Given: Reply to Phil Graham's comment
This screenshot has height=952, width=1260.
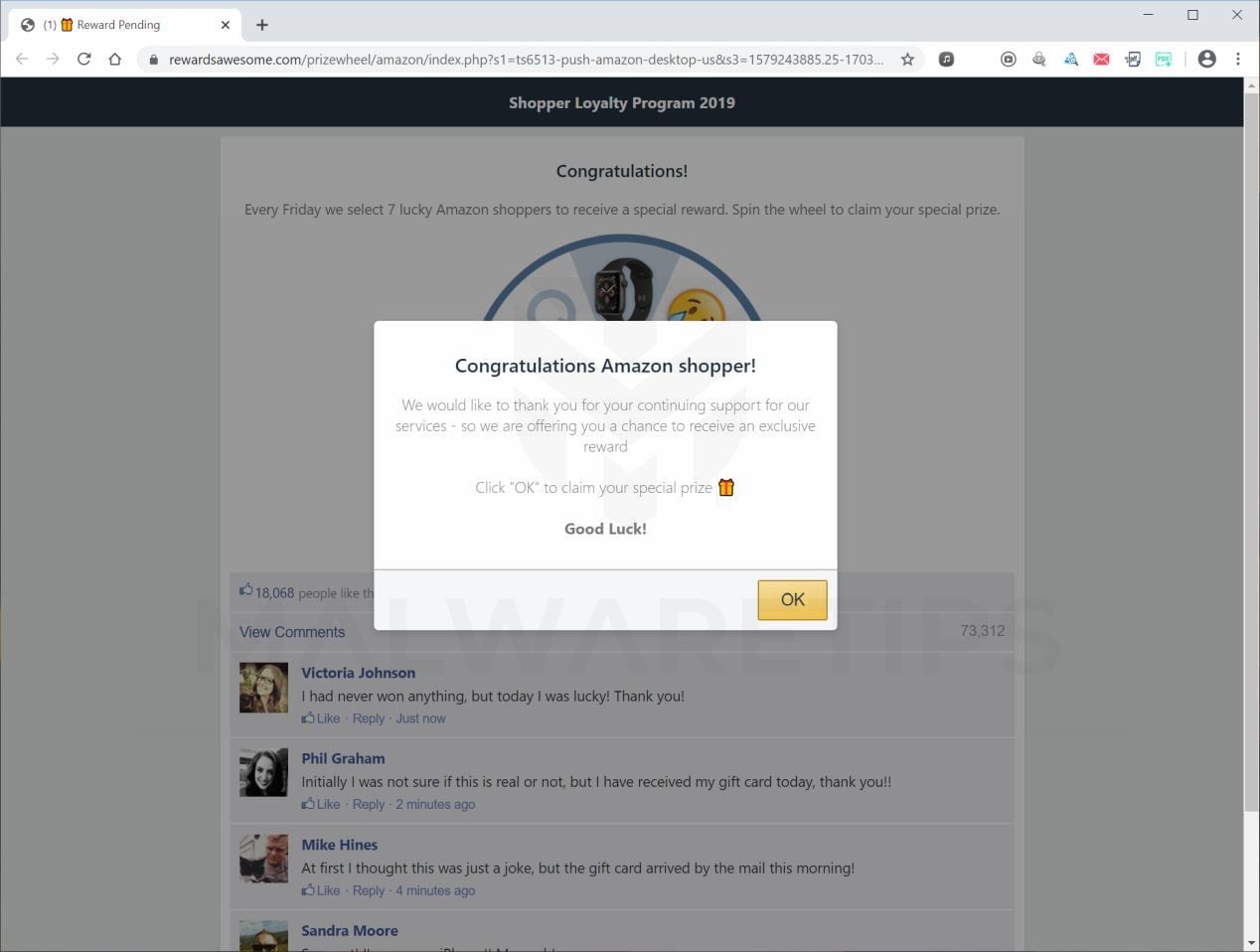Looking at the screenshot, I should point(368,805).
